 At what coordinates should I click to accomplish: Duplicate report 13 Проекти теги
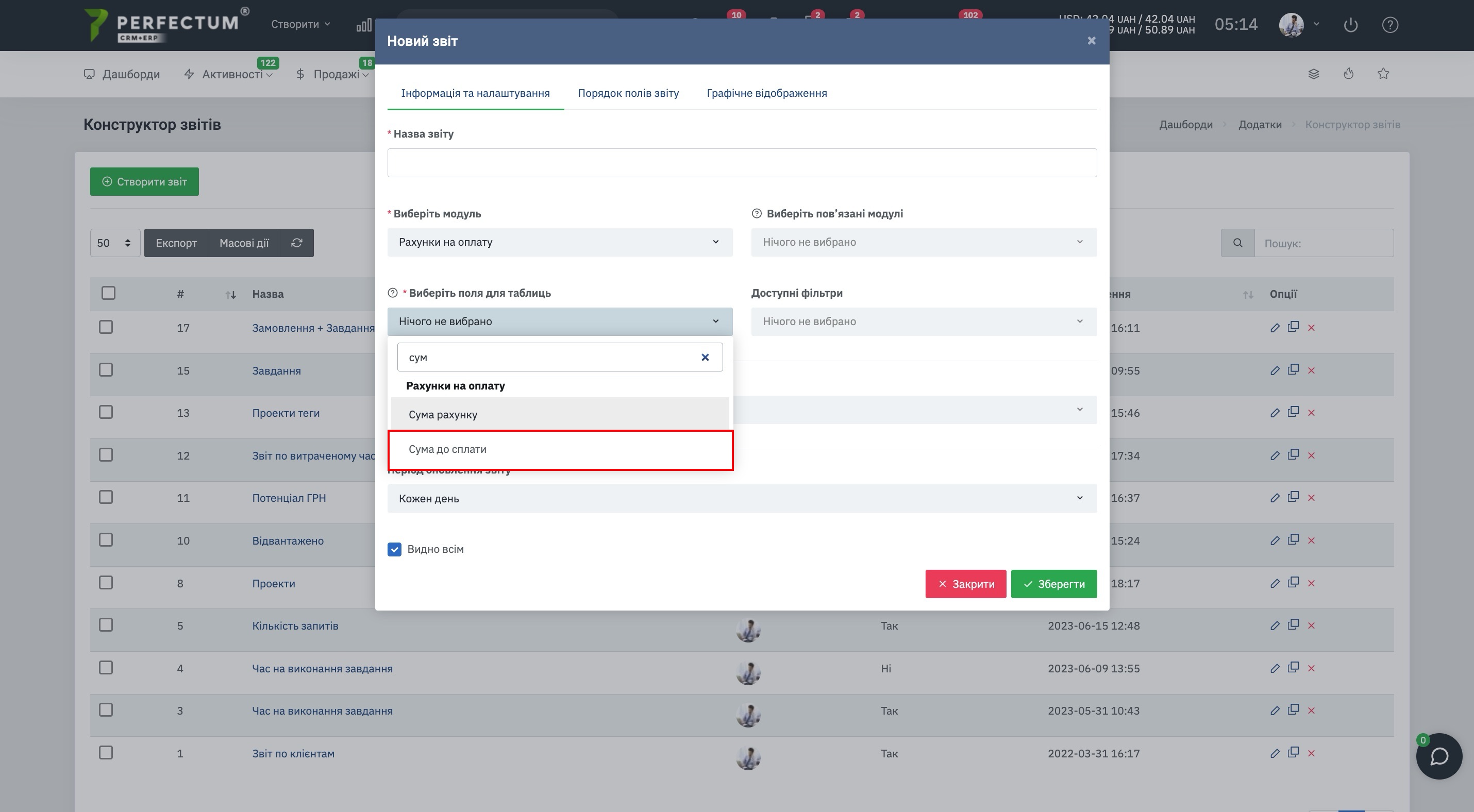click(x=1293, y=412)
